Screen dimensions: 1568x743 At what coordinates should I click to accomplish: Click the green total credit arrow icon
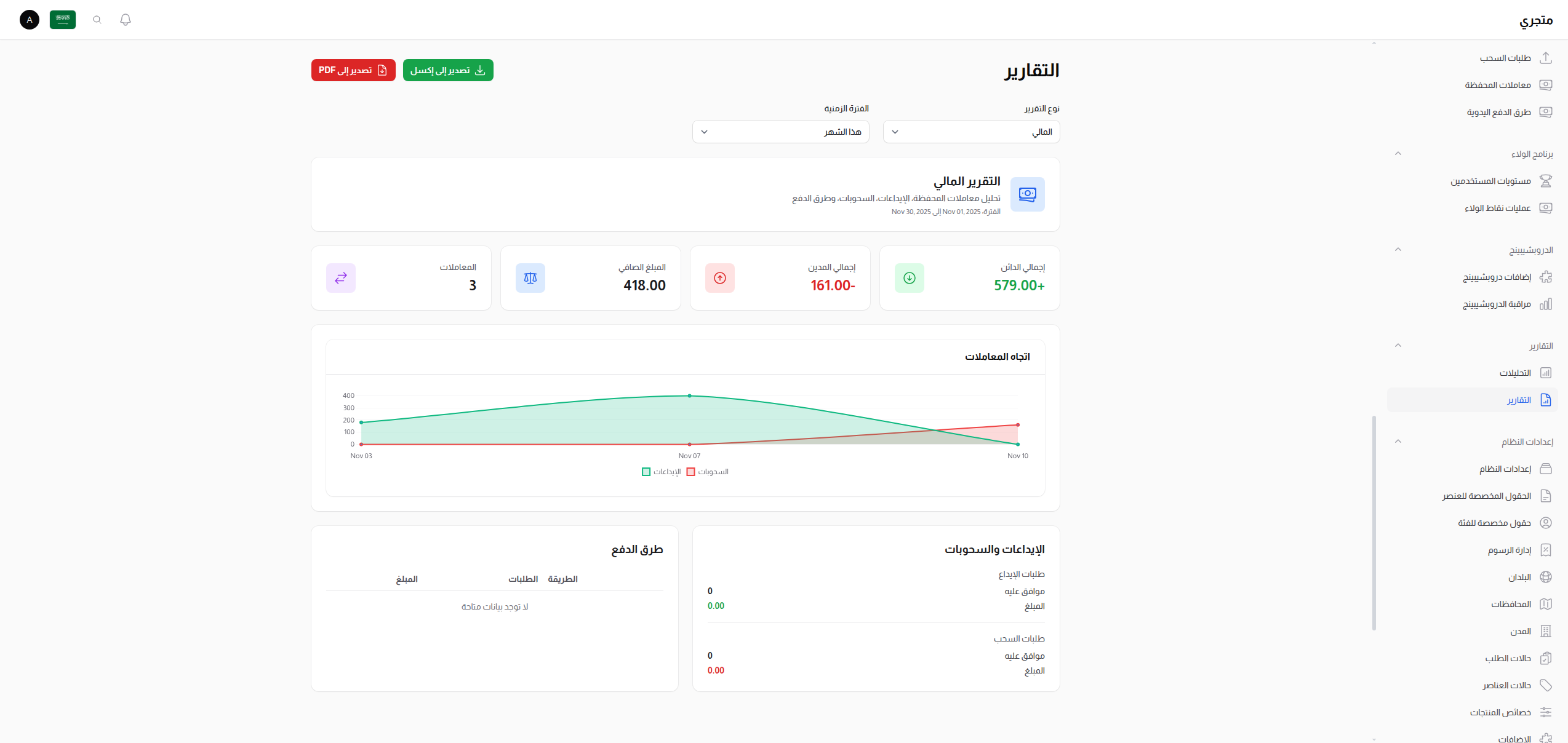909,278
